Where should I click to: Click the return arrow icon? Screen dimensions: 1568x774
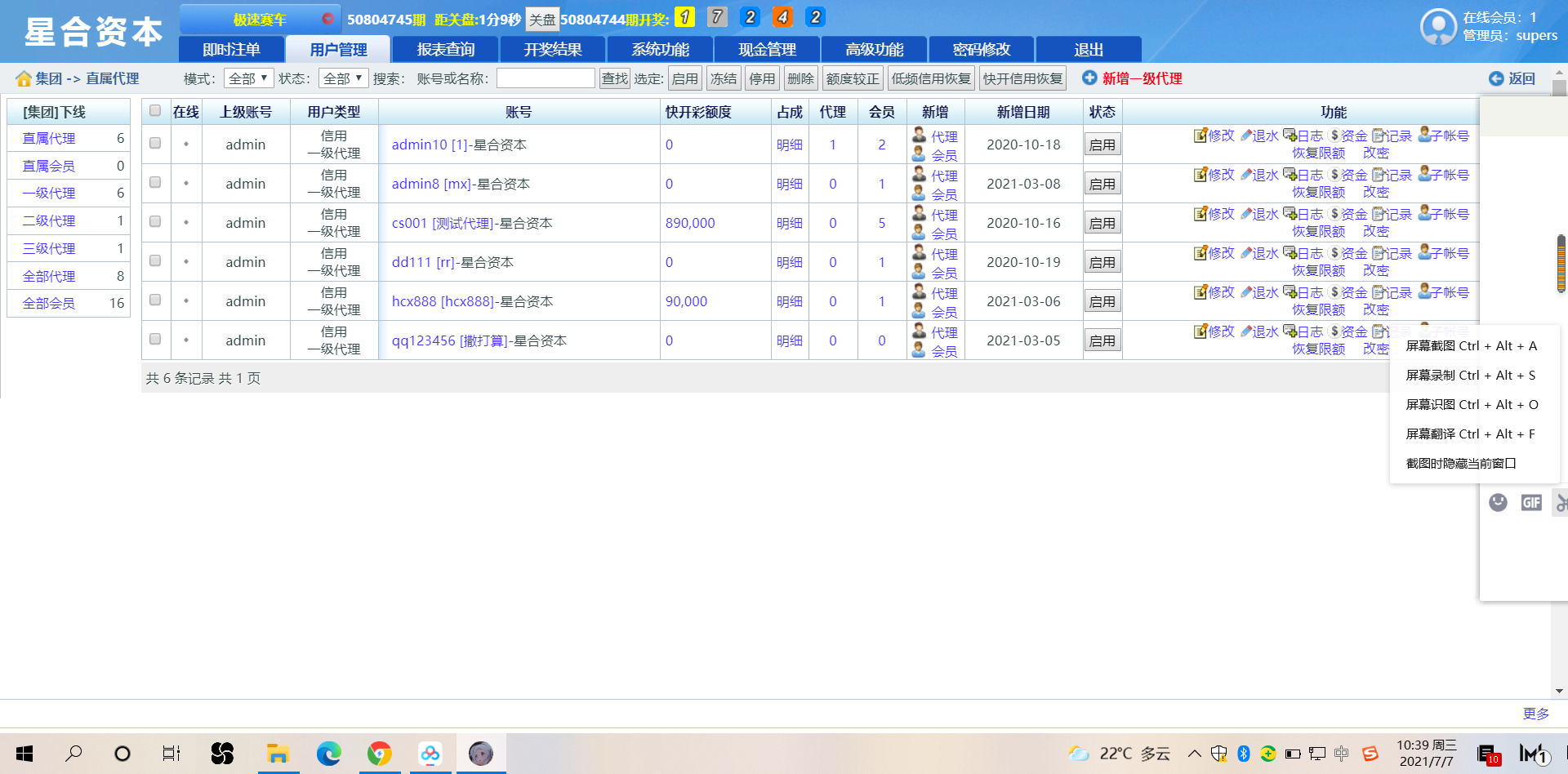tap(1496, 78)
